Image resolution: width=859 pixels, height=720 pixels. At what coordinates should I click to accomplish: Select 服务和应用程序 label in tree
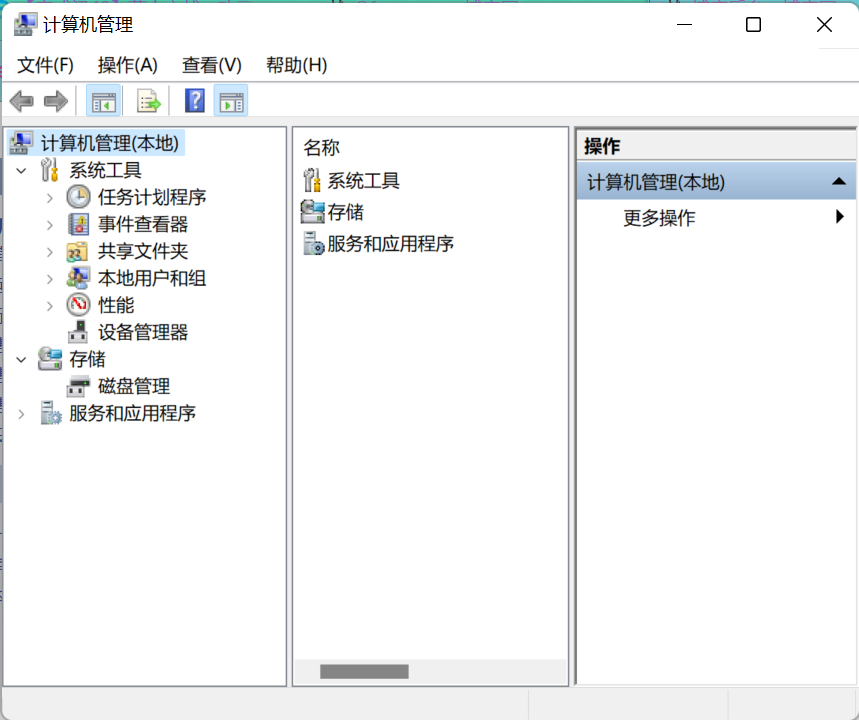point(133,413)
